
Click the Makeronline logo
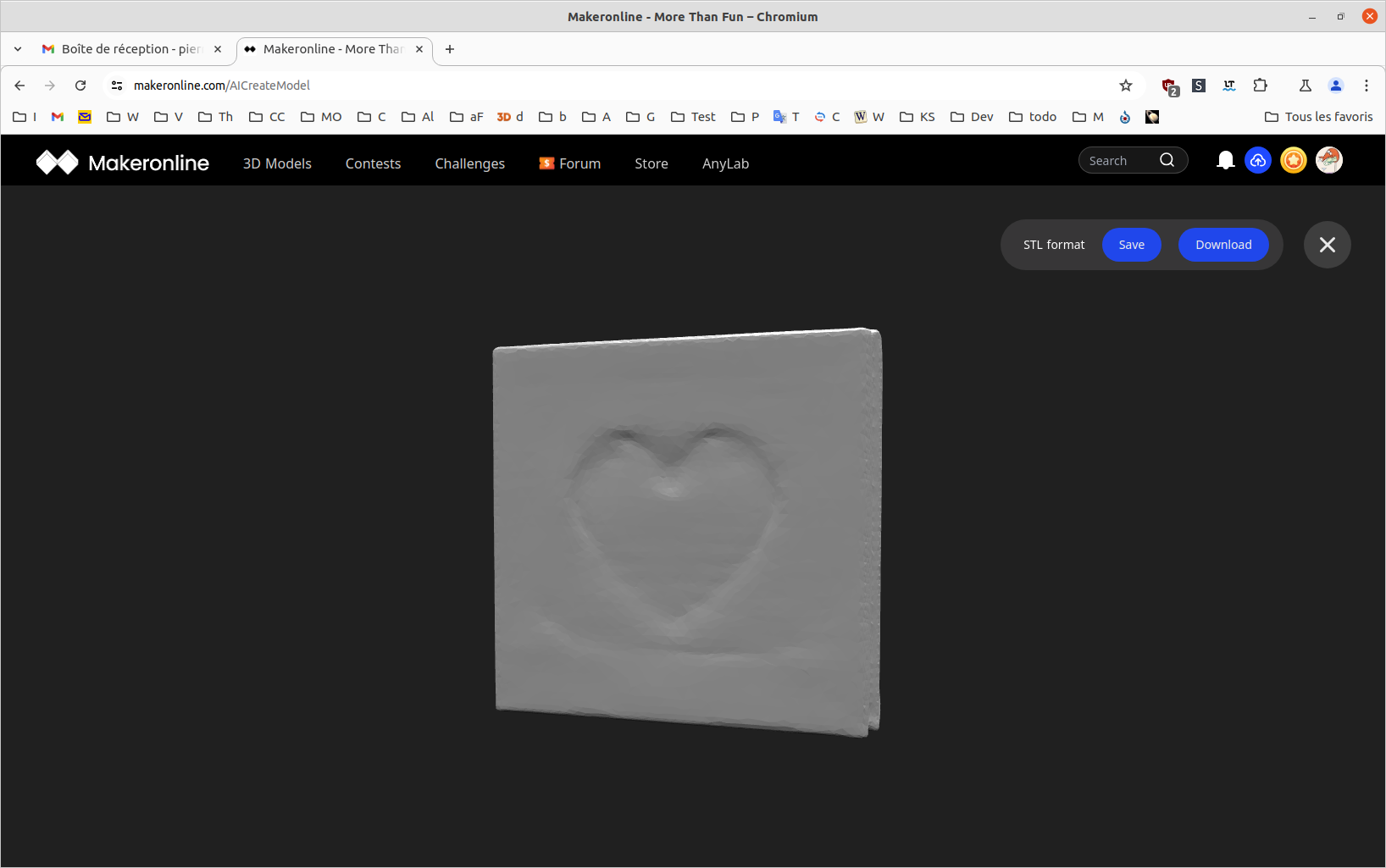123,163
